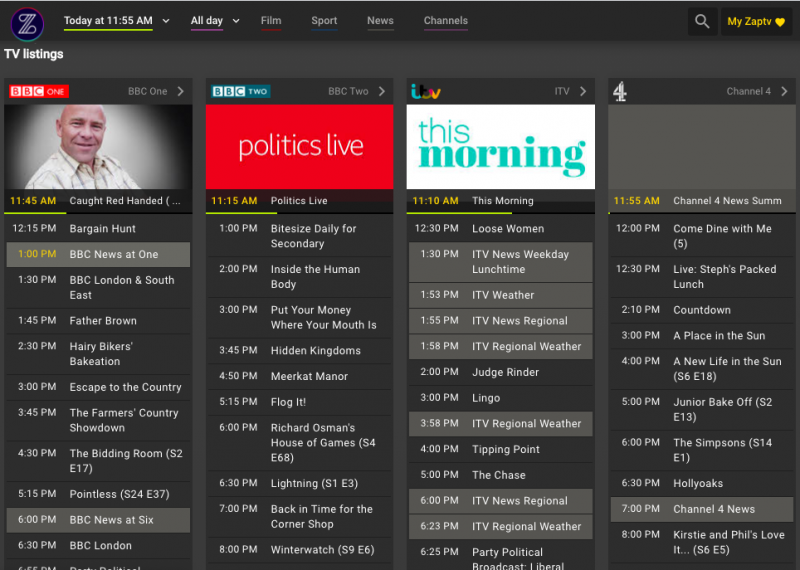
Task: Click the Zaptv logo icon
Action: [27, 22]
